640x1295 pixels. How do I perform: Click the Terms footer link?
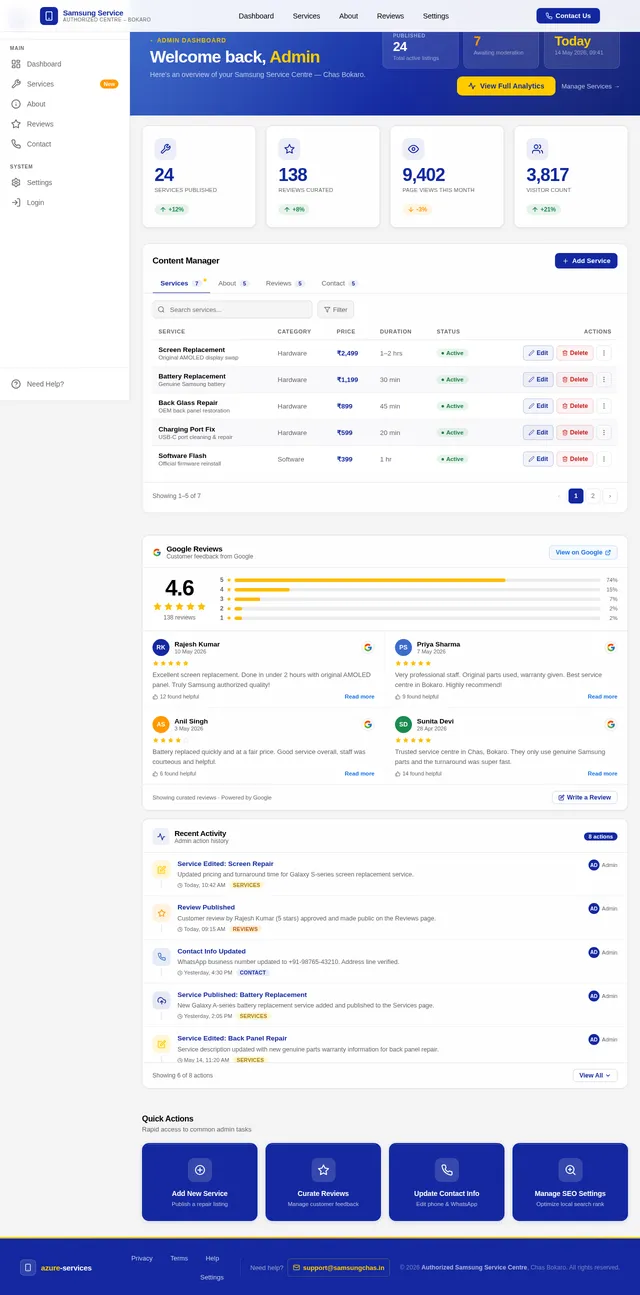point(179,1258)
